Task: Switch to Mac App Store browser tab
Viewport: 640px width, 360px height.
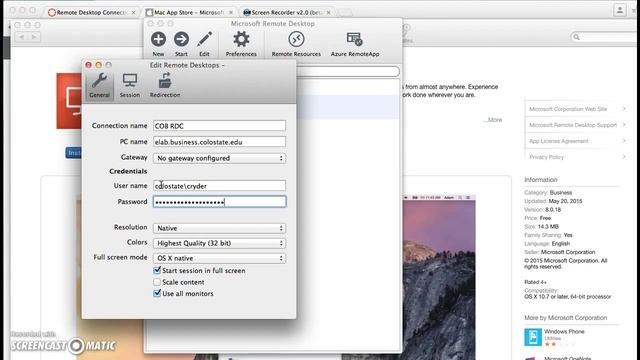Action: (189, 13)
